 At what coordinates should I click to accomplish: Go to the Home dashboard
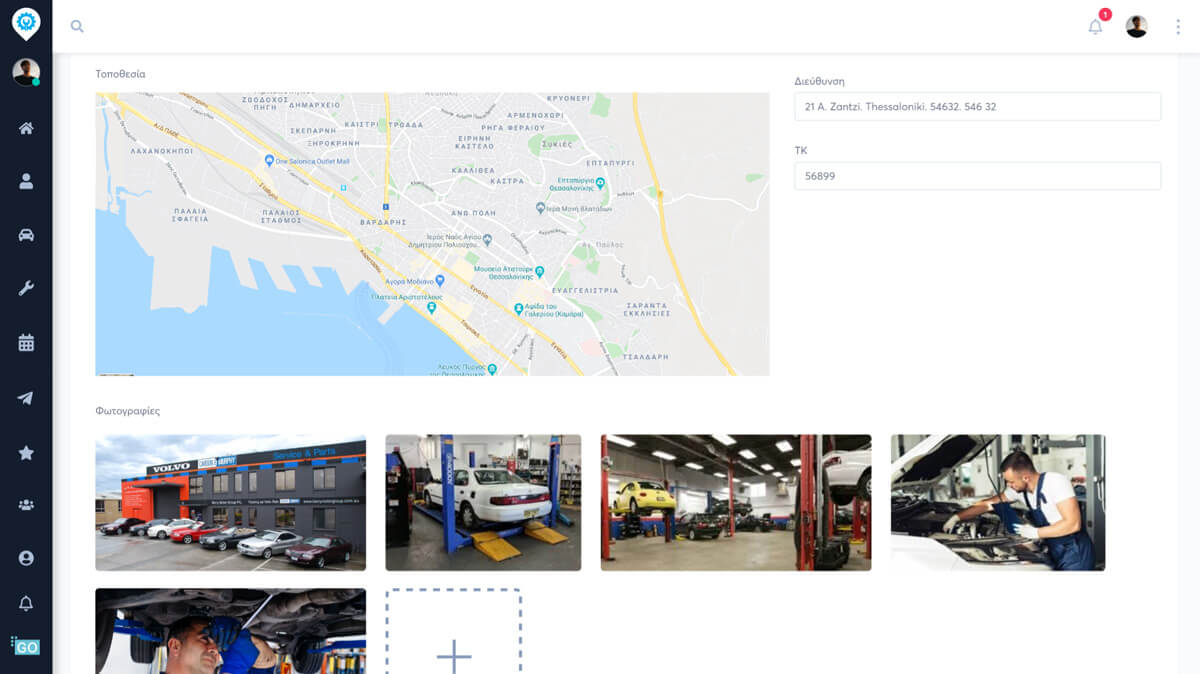27,127
